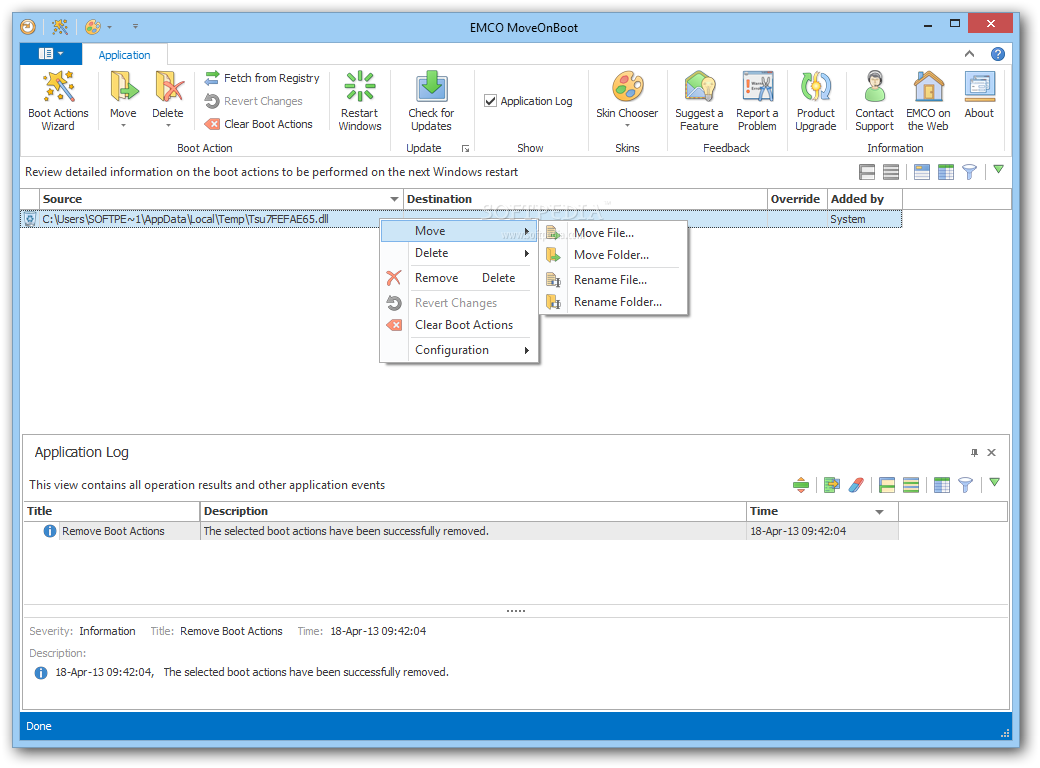The height and width of the screenshot is (768, 1040).
Task: Click the Title column header in log
Action: [x=111, y=511]
